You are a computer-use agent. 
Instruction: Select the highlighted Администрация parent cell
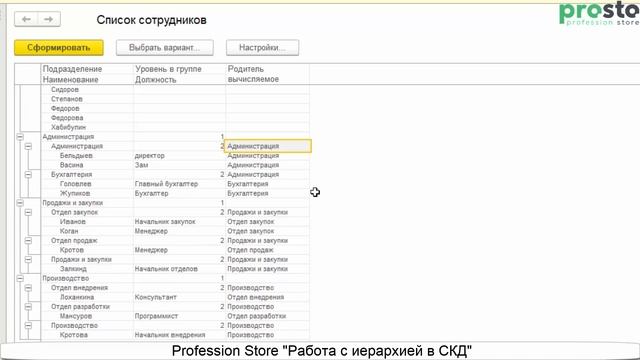[268, 146]
